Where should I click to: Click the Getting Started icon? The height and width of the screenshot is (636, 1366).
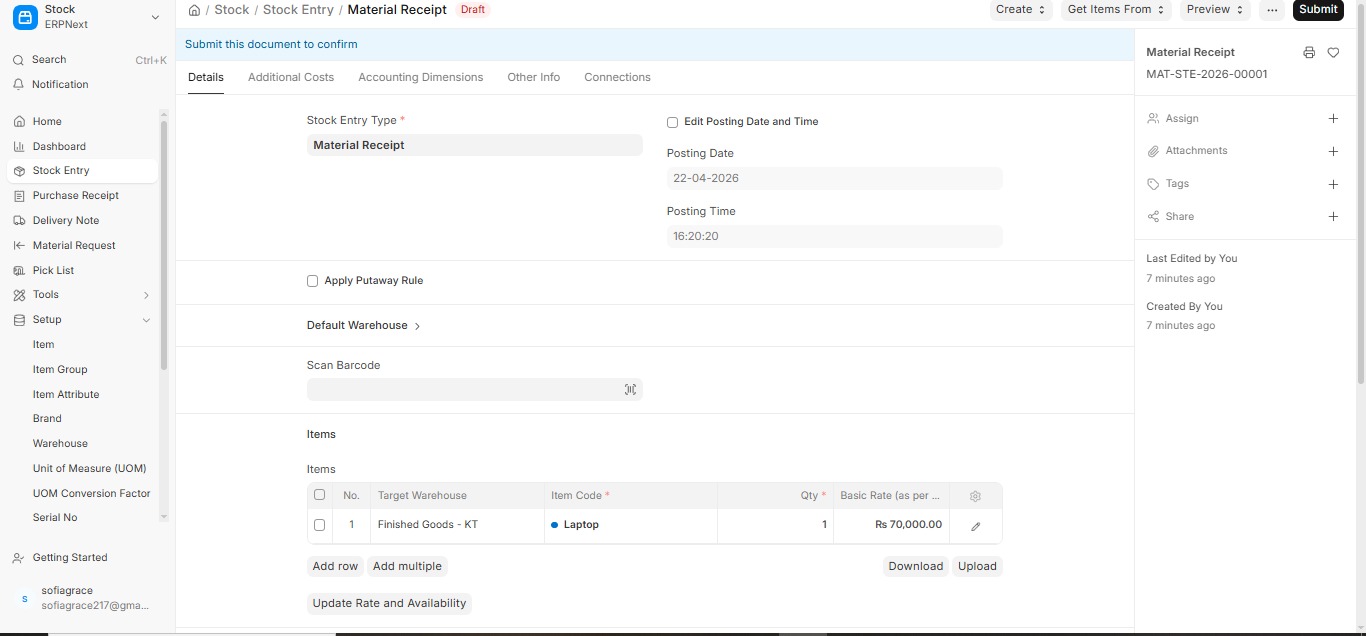pos(19,558)
